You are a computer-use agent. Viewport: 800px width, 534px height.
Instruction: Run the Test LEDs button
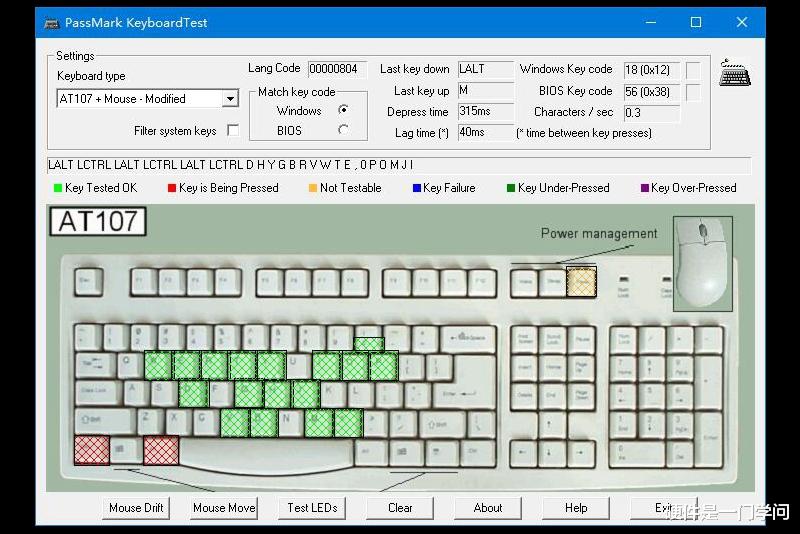[x=312, y=508]
